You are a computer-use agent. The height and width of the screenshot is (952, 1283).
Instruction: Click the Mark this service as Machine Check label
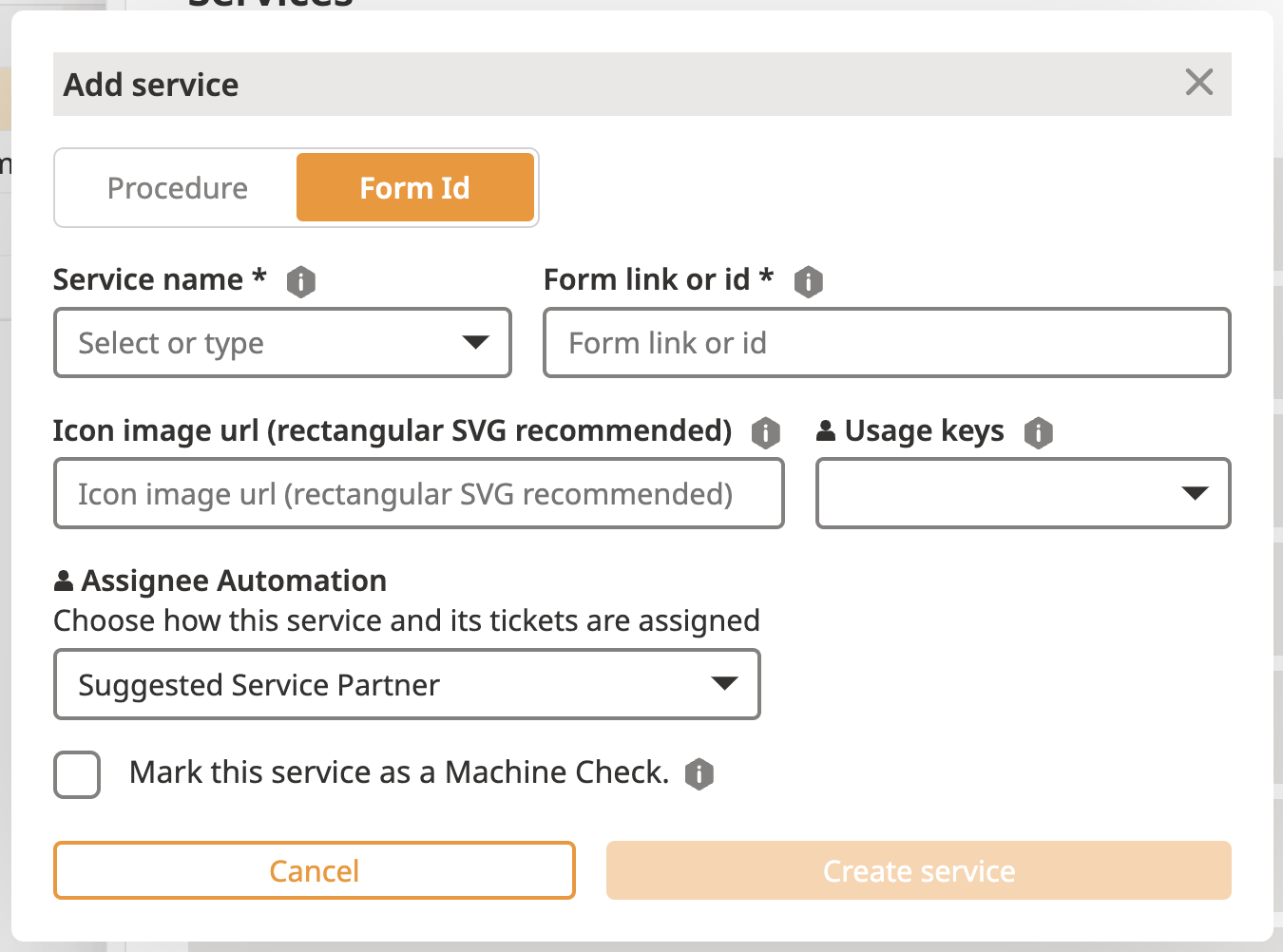tap(399, 772)
